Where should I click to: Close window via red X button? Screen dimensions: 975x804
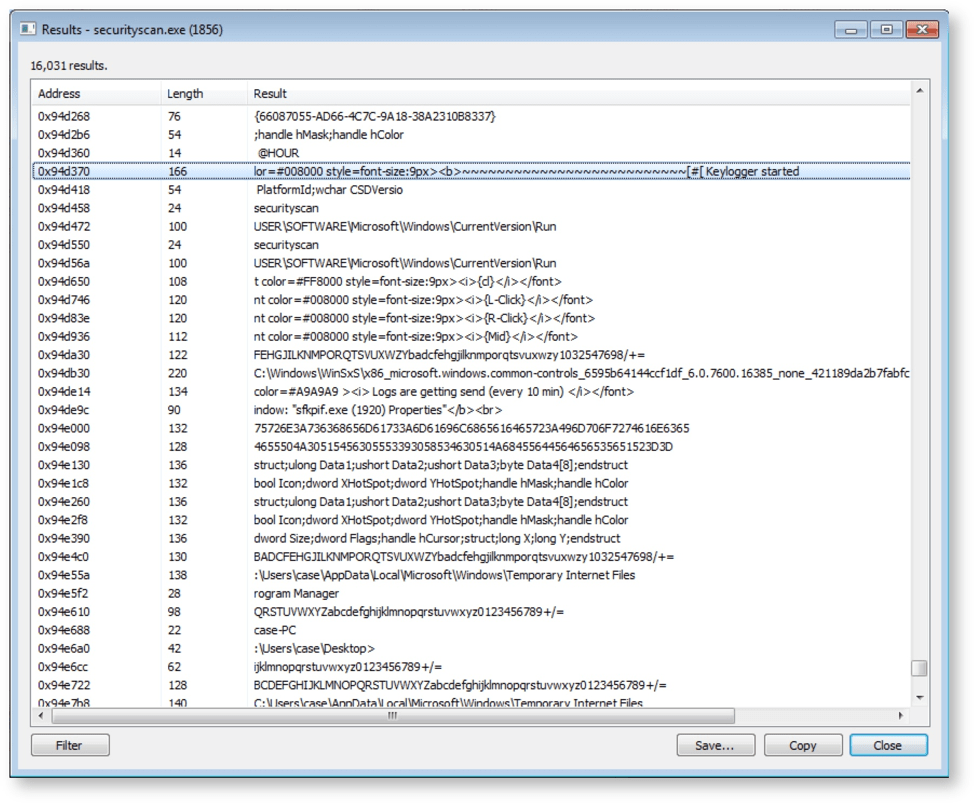click(x=922, y=29)
